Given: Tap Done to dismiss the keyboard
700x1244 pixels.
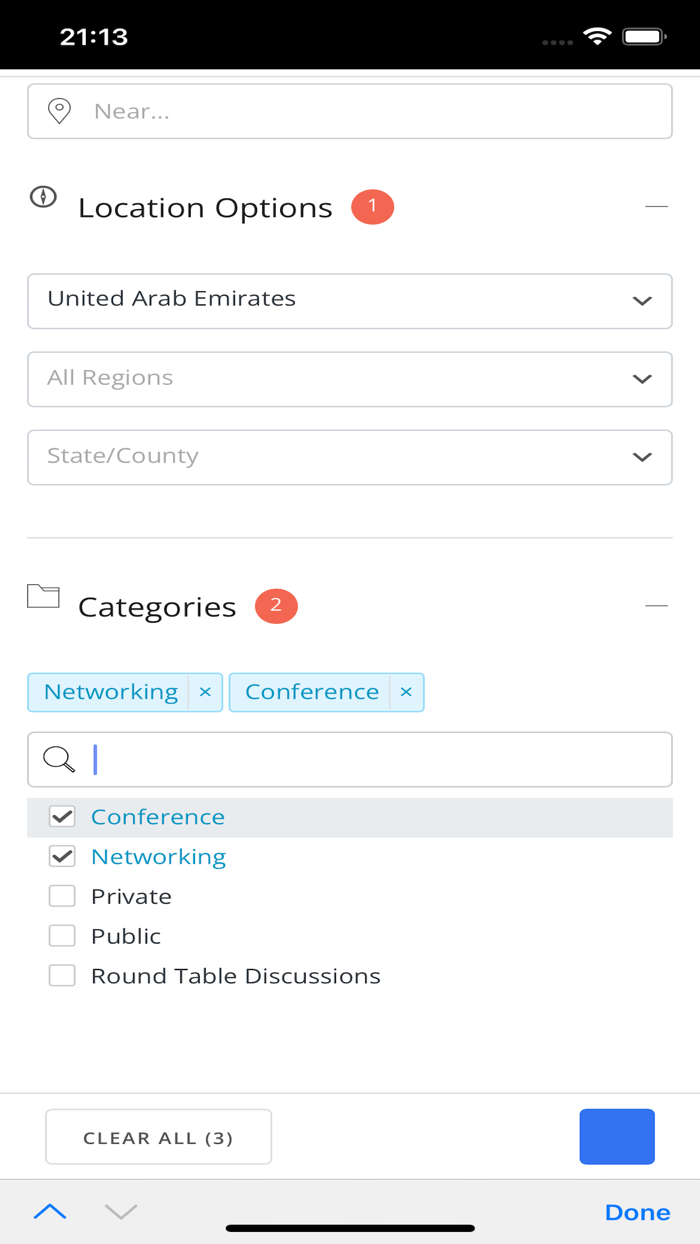Looking at the screenshot, I should click(x=637, y=1211).
